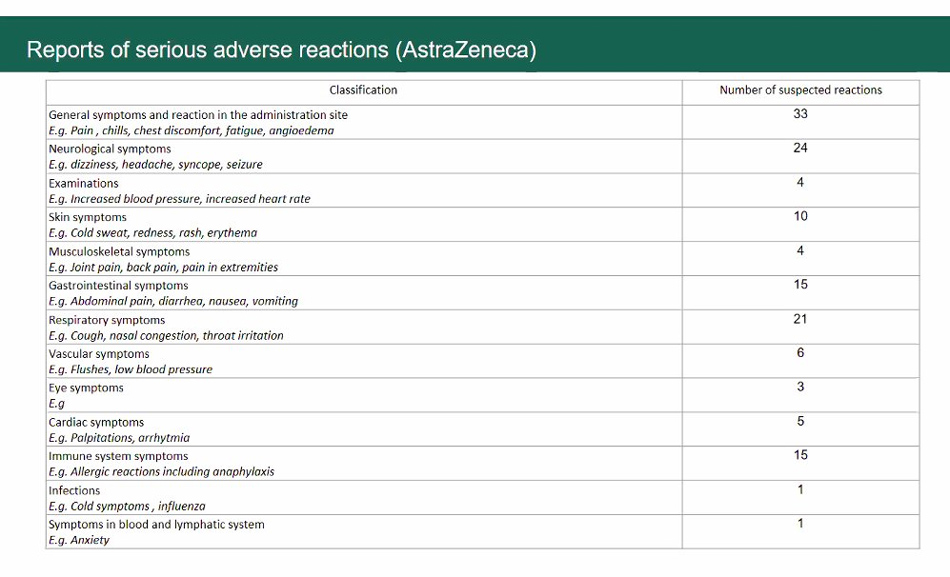Select the value 5 for Cardiac symptoms
Screen dimensions: 950x577
coord(800,421)
